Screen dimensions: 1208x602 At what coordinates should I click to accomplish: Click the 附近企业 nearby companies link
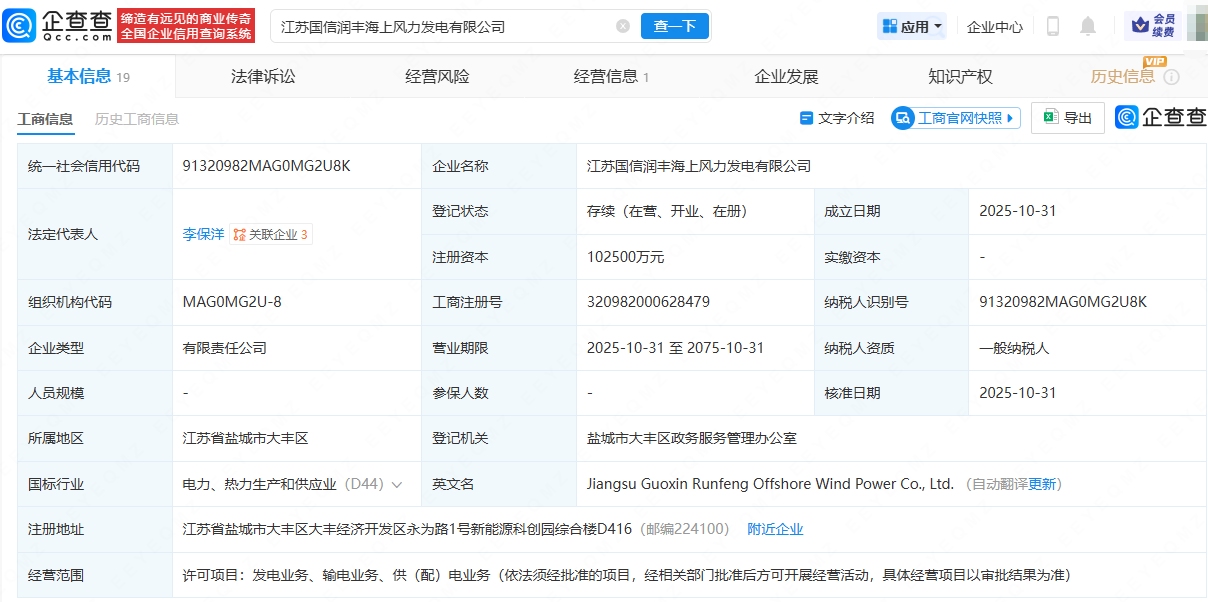click(x=775, y=529)
